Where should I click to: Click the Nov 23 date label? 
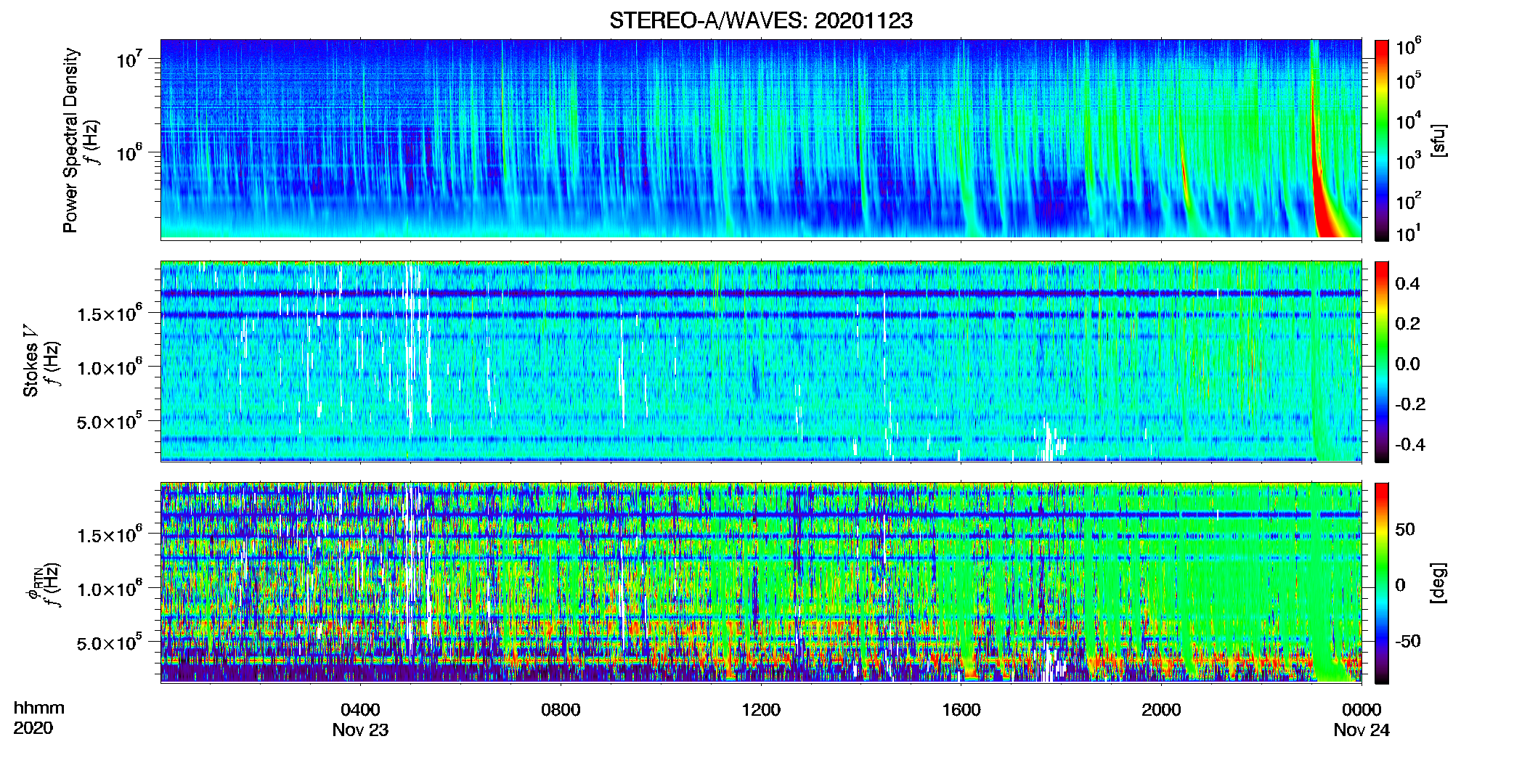pos(360,730)
